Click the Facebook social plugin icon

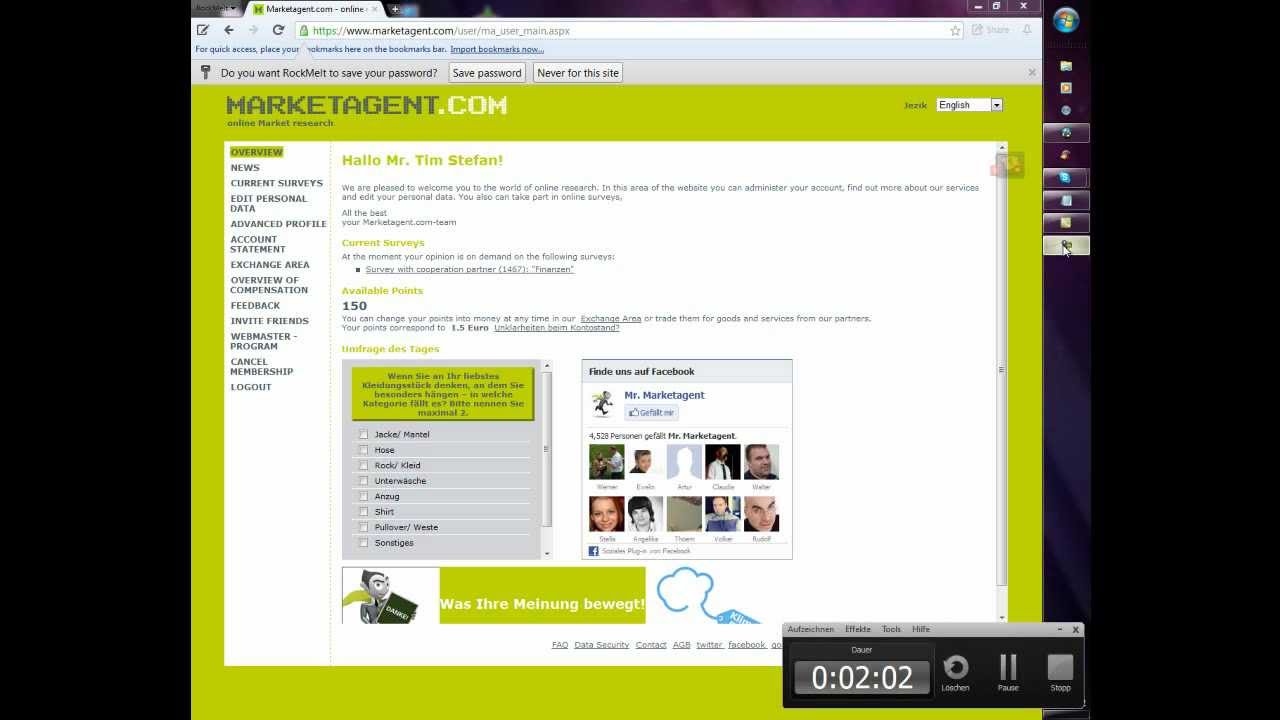tap(593, 551)
